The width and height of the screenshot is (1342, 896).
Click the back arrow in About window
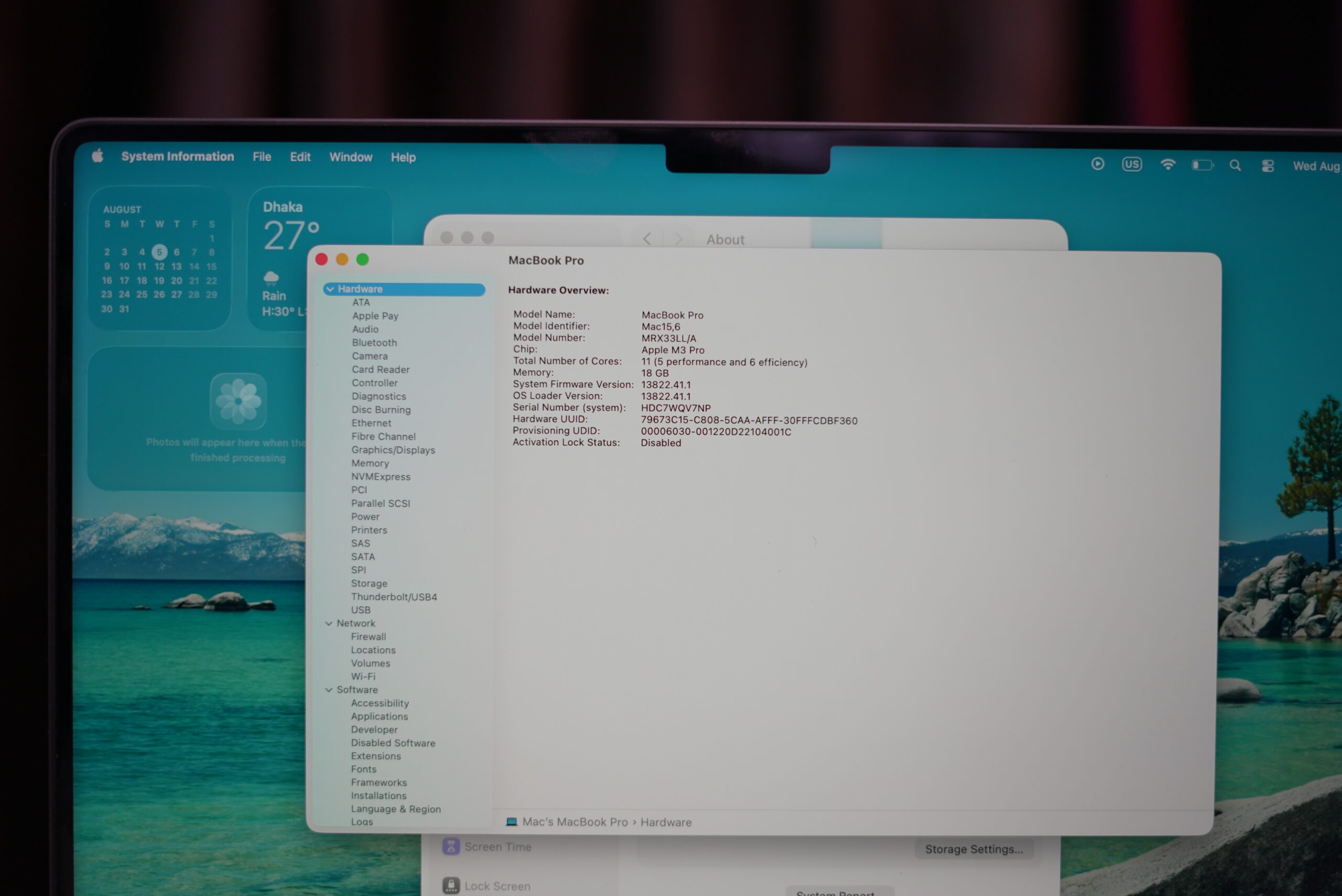[646, 239]
